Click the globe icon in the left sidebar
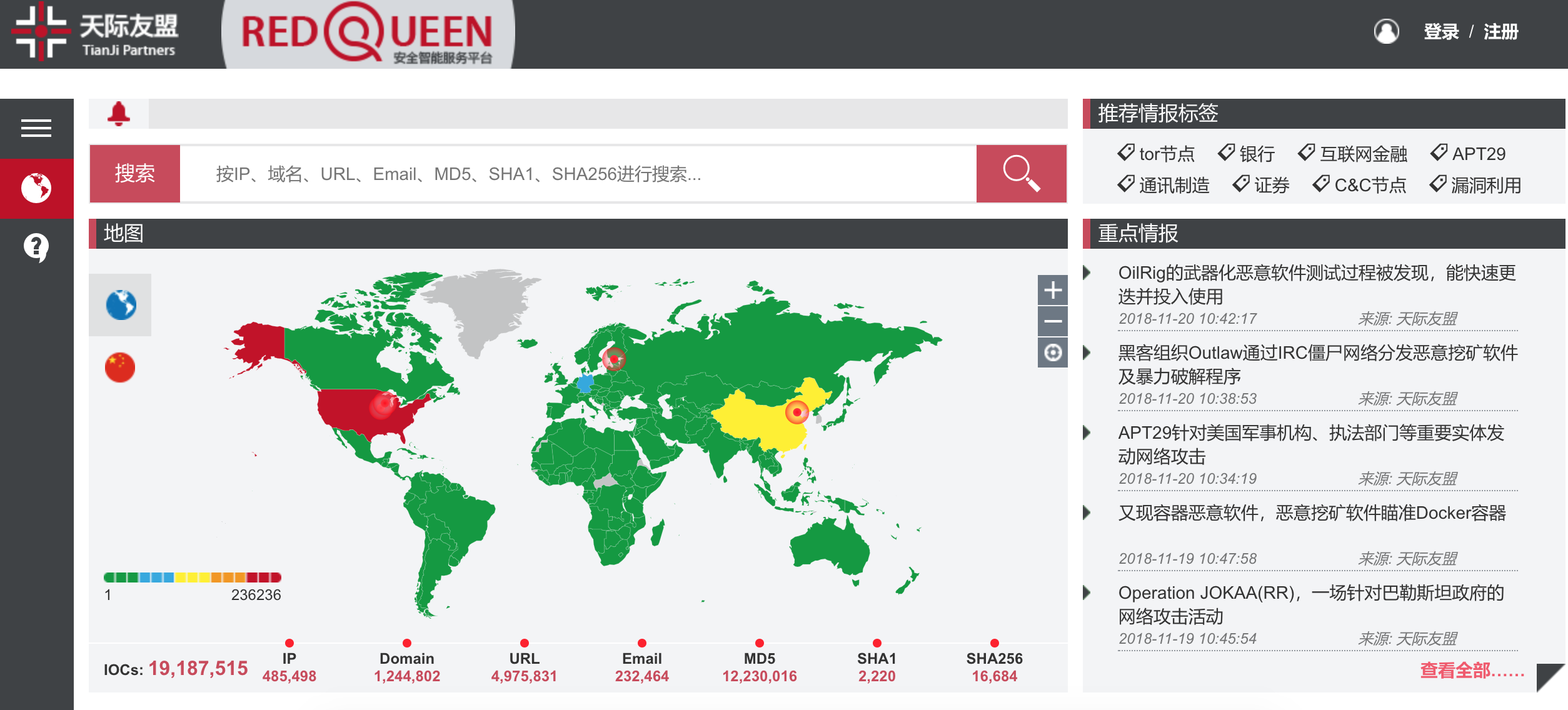The width and height of the screenshot is (1568, 710). pyautogui.click(x=36, y=188)
